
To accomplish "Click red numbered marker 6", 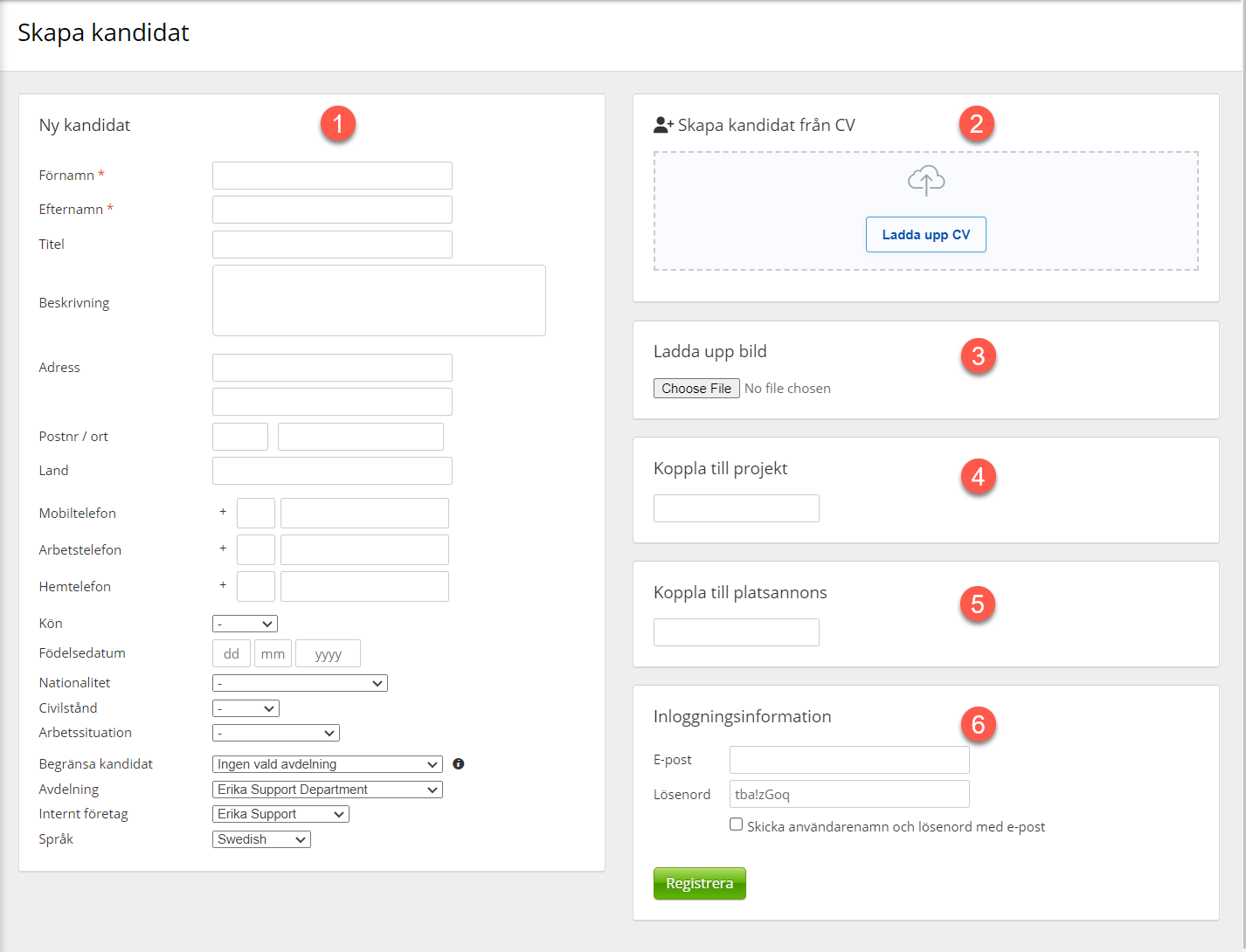I will [x=978, y=725].
